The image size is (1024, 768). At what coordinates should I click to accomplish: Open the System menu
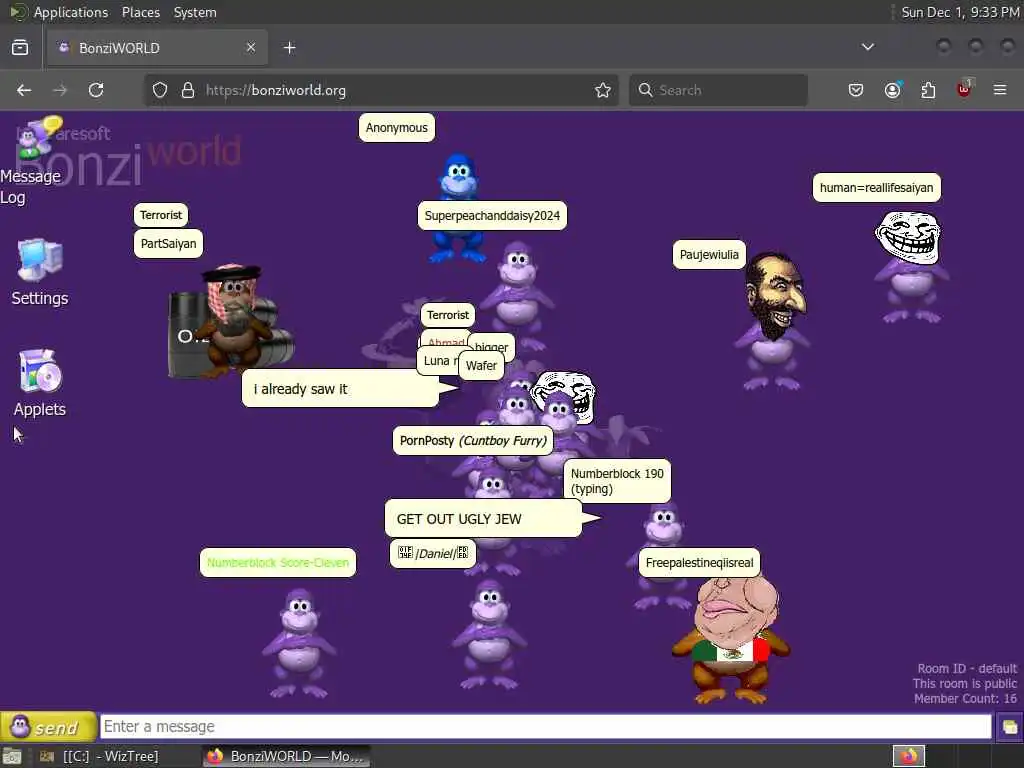pos(195,12)
